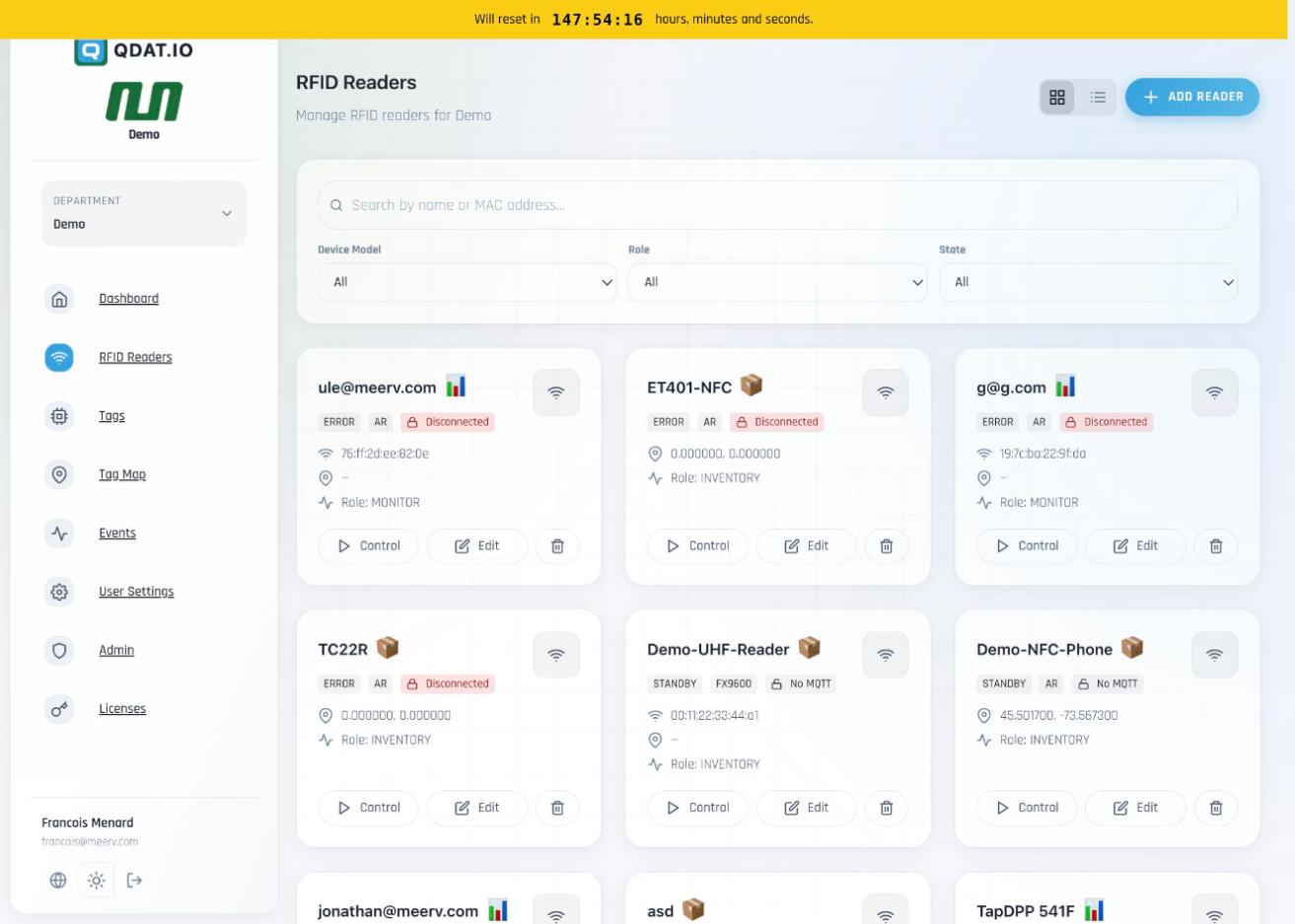Click the countdown timer 147:54:16
1295x924 pixels.
click(x=597, y=20)
